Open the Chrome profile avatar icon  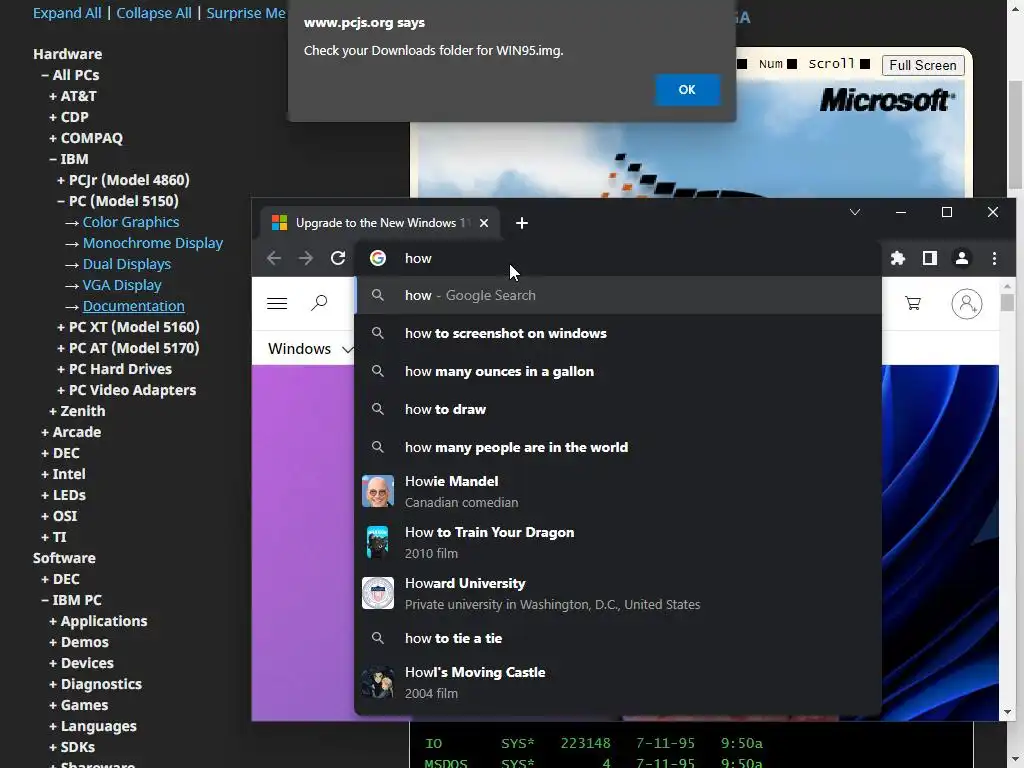pos(961,258)
